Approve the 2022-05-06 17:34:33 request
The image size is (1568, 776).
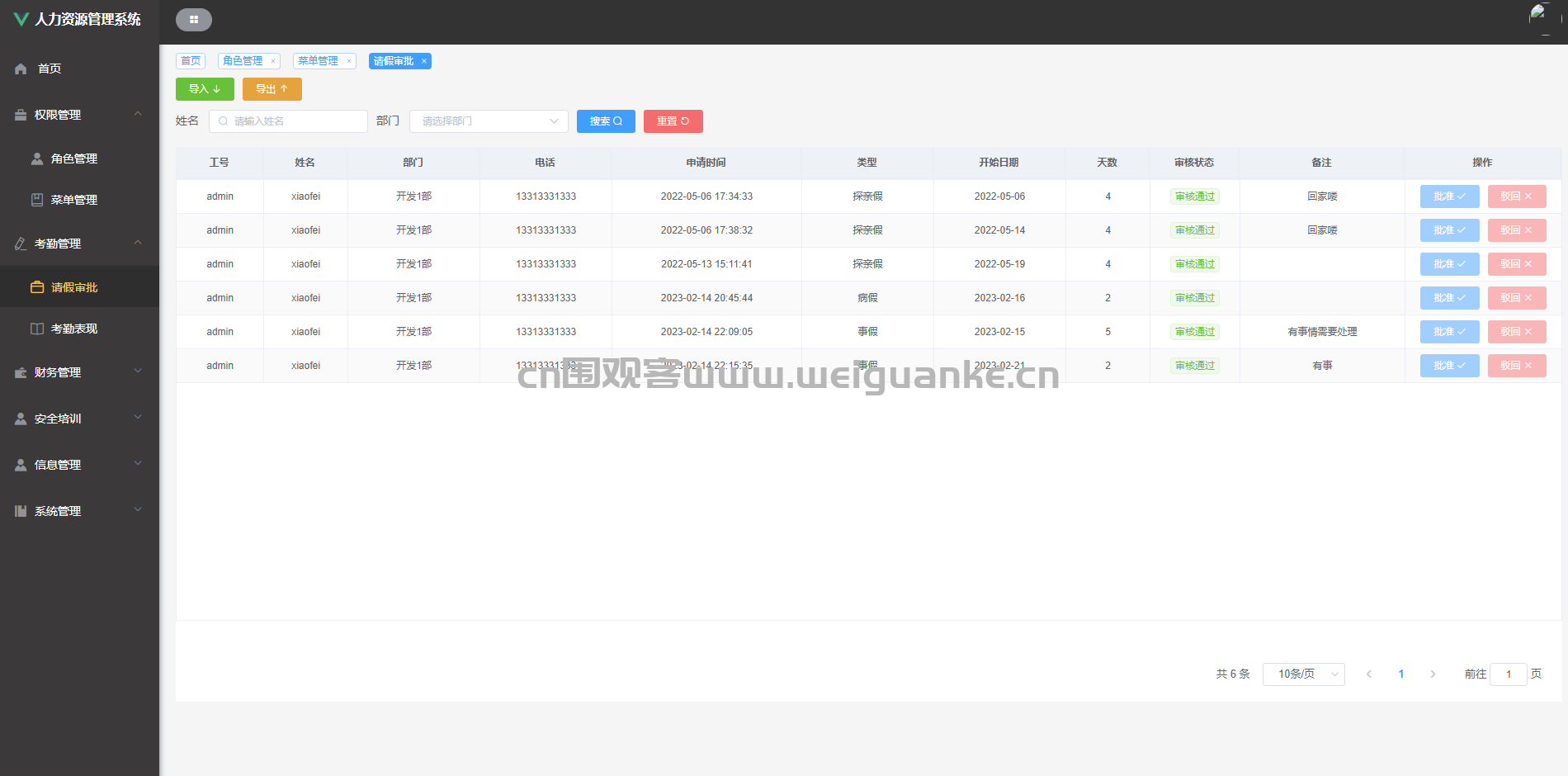pos(1450,196)
